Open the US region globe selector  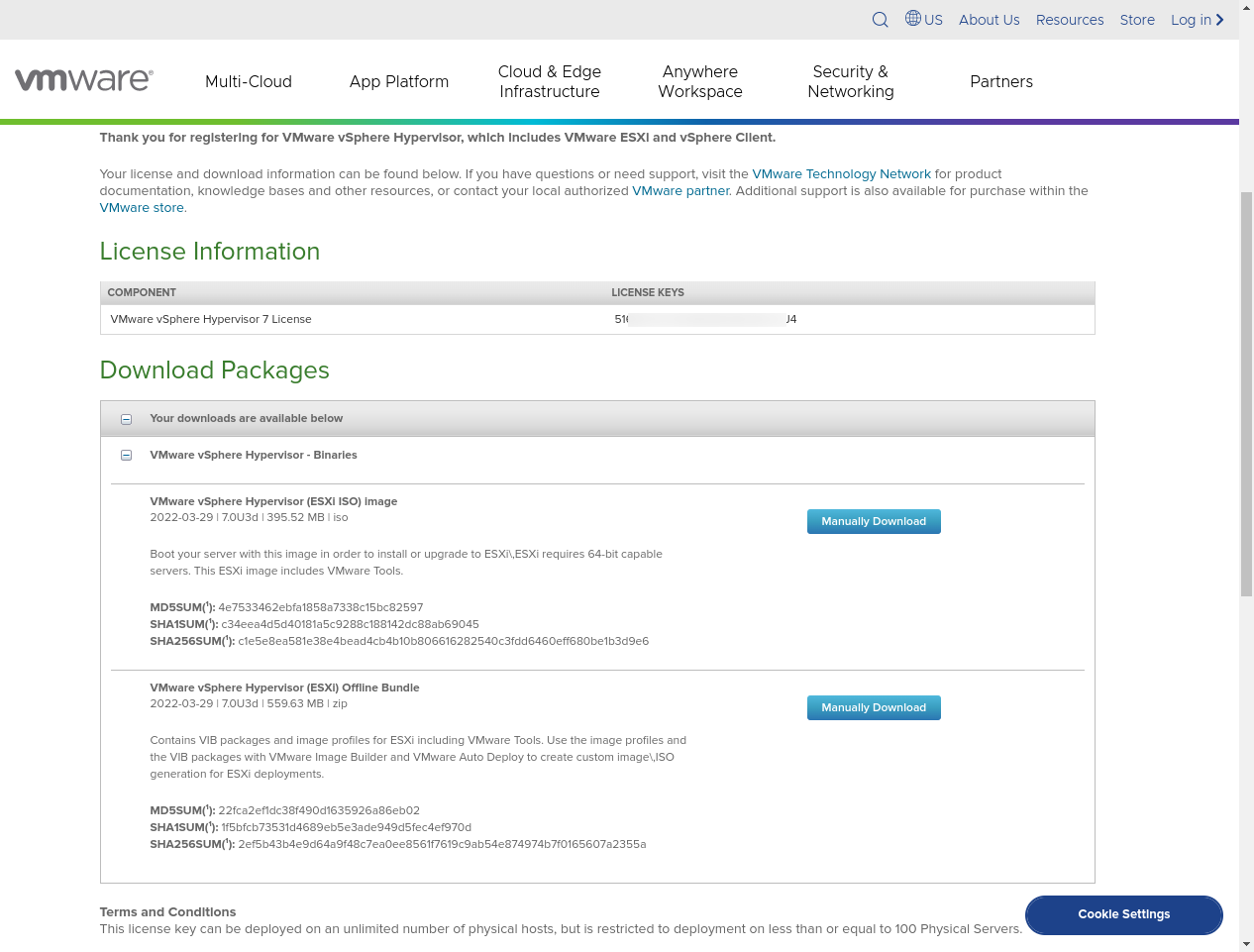click(923, 19)
